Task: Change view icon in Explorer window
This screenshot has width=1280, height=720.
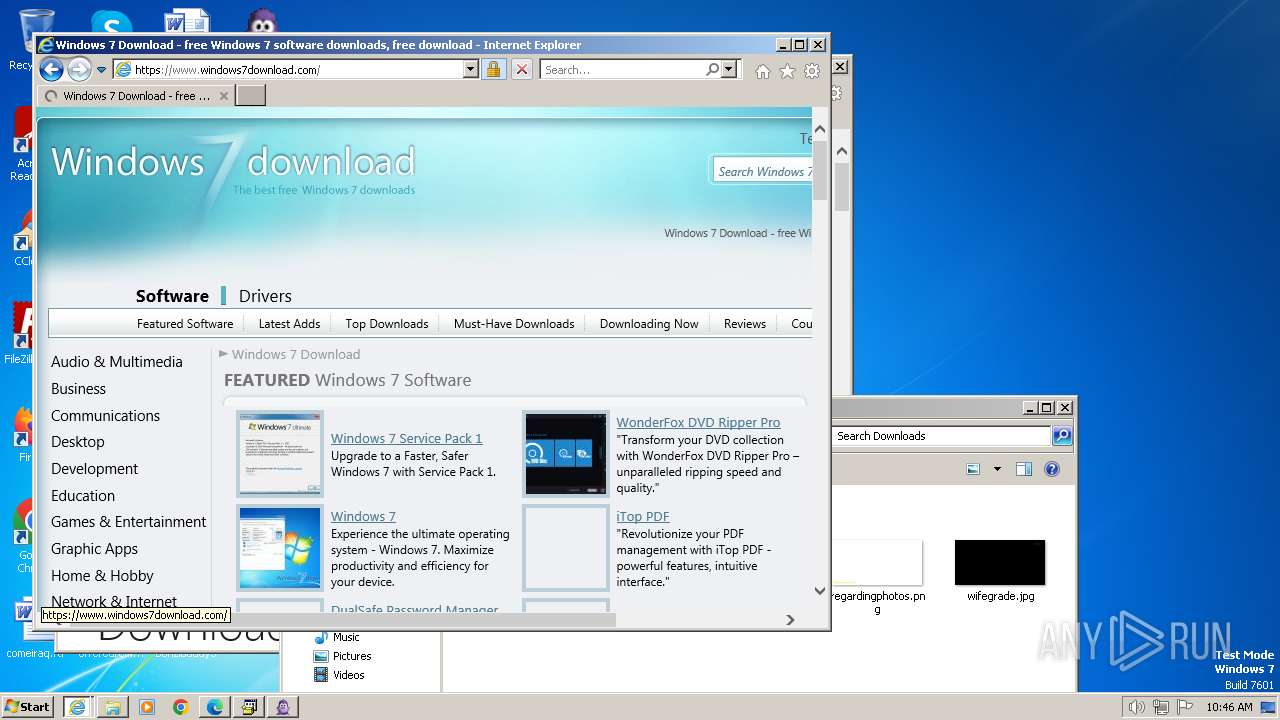Action: (973, 469)
